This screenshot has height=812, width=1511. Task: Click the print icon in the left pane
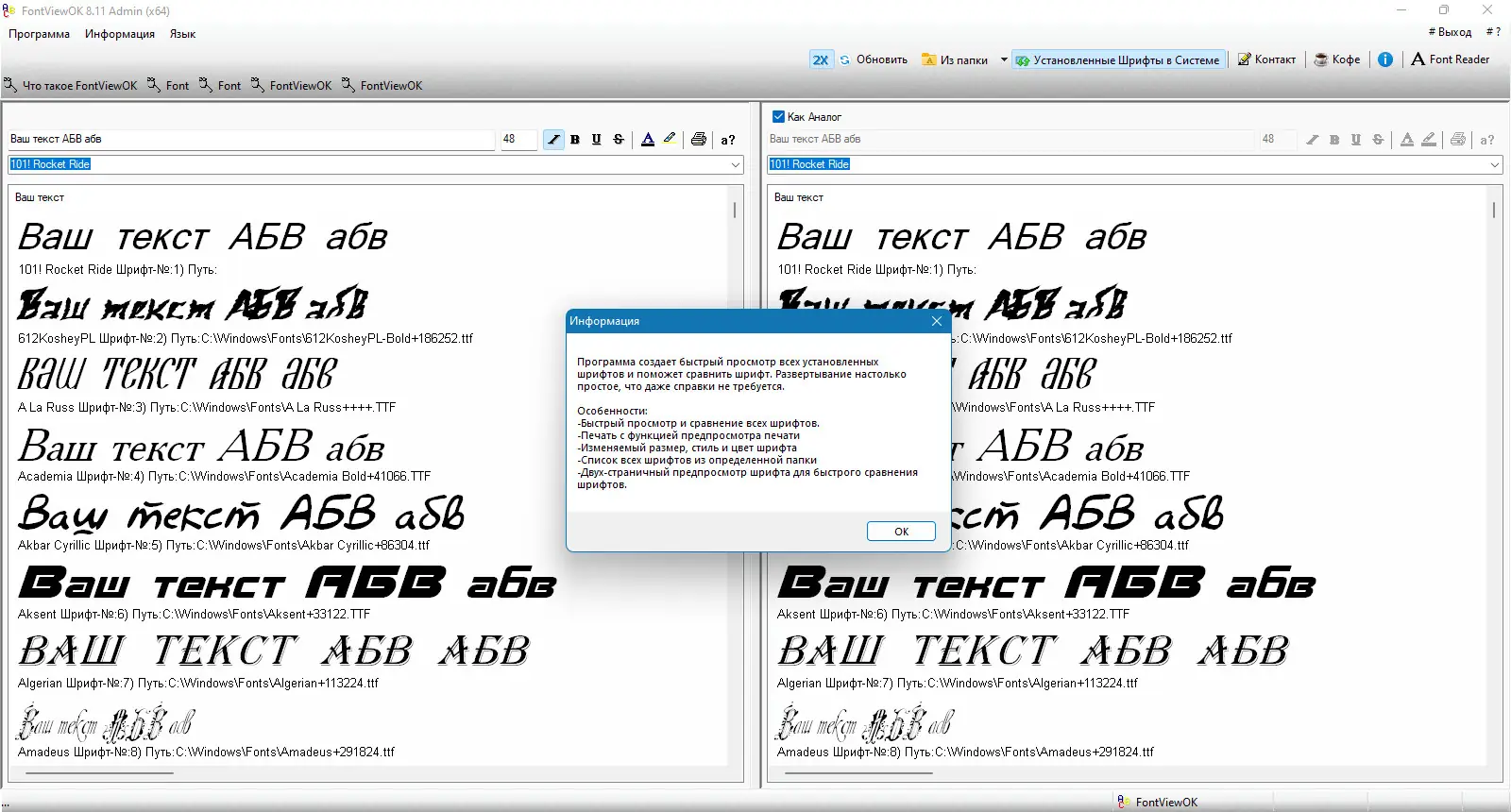[699, 140]
